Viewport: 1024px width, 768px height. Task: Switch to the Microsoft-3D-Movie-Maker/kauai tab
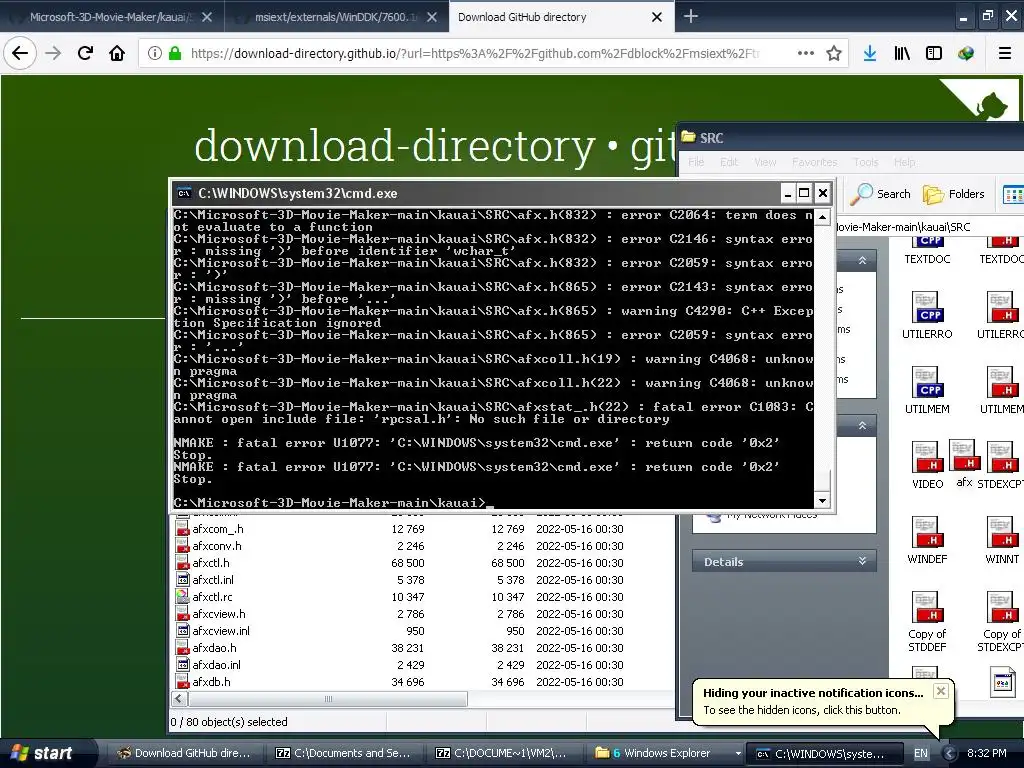pyautogui.click(x=112, y=17)
